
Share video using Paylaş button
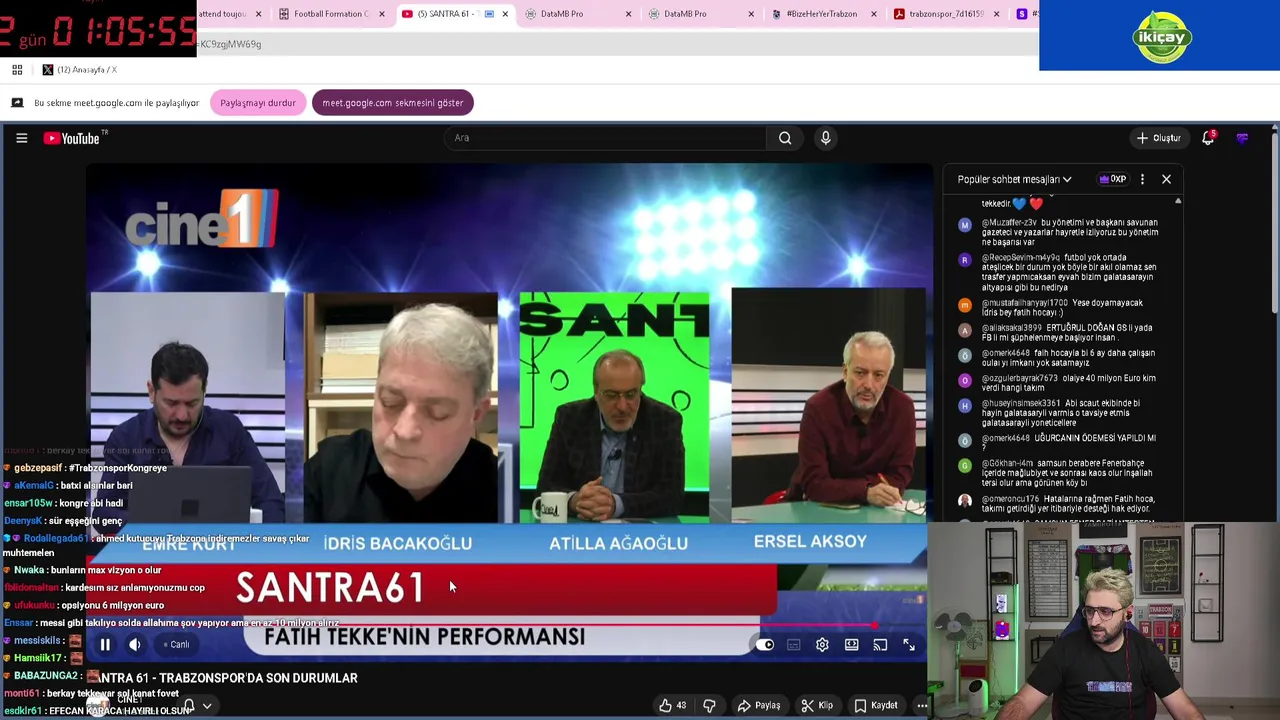point(758,705)
